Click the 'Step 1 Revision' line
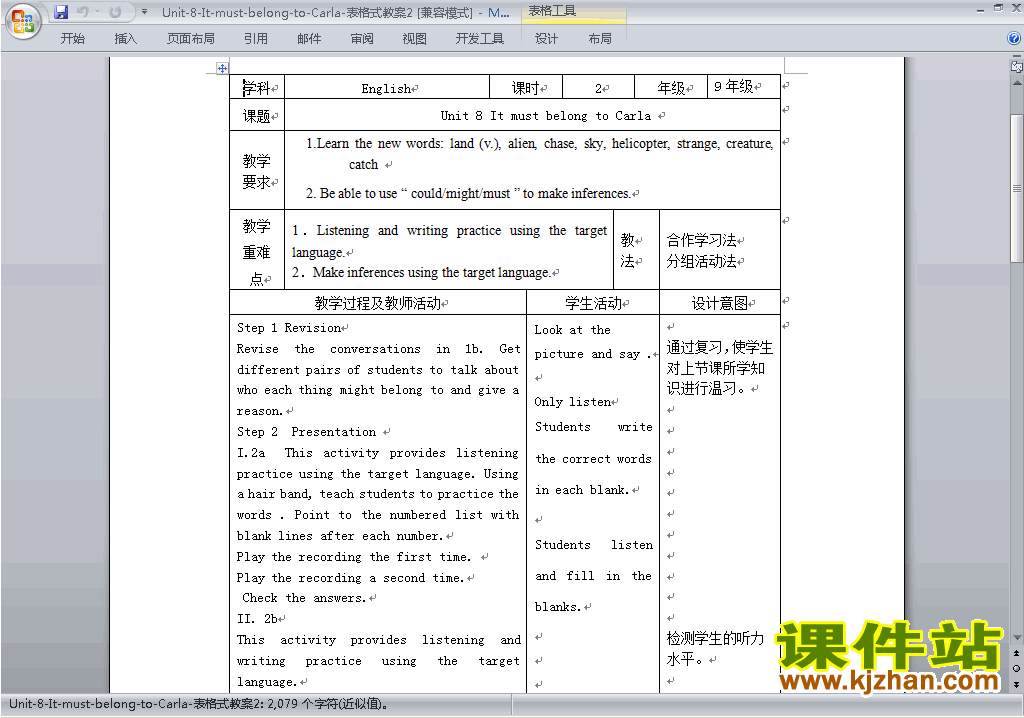Image resolution: width=1024 pixels, height=718 pixels. pyautogui.click(x=289, y=328)
